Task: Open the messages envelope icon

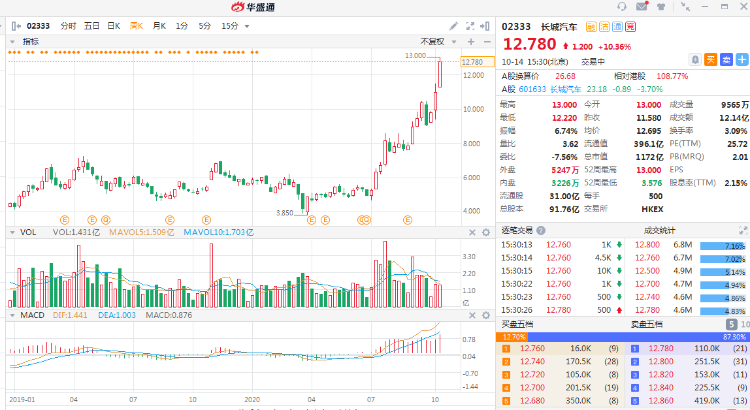Action: pyautogui.click(x=642, y=6)
